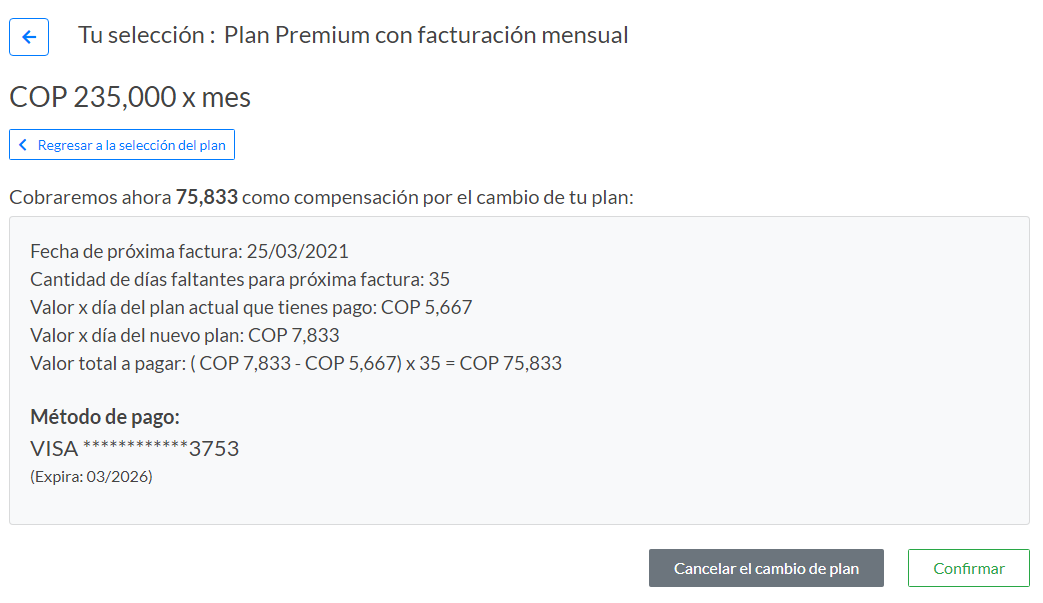This screenshot has height=603, width=1043.
Task: Click the bold 75,833 charge amount
Action: point(207,197)
